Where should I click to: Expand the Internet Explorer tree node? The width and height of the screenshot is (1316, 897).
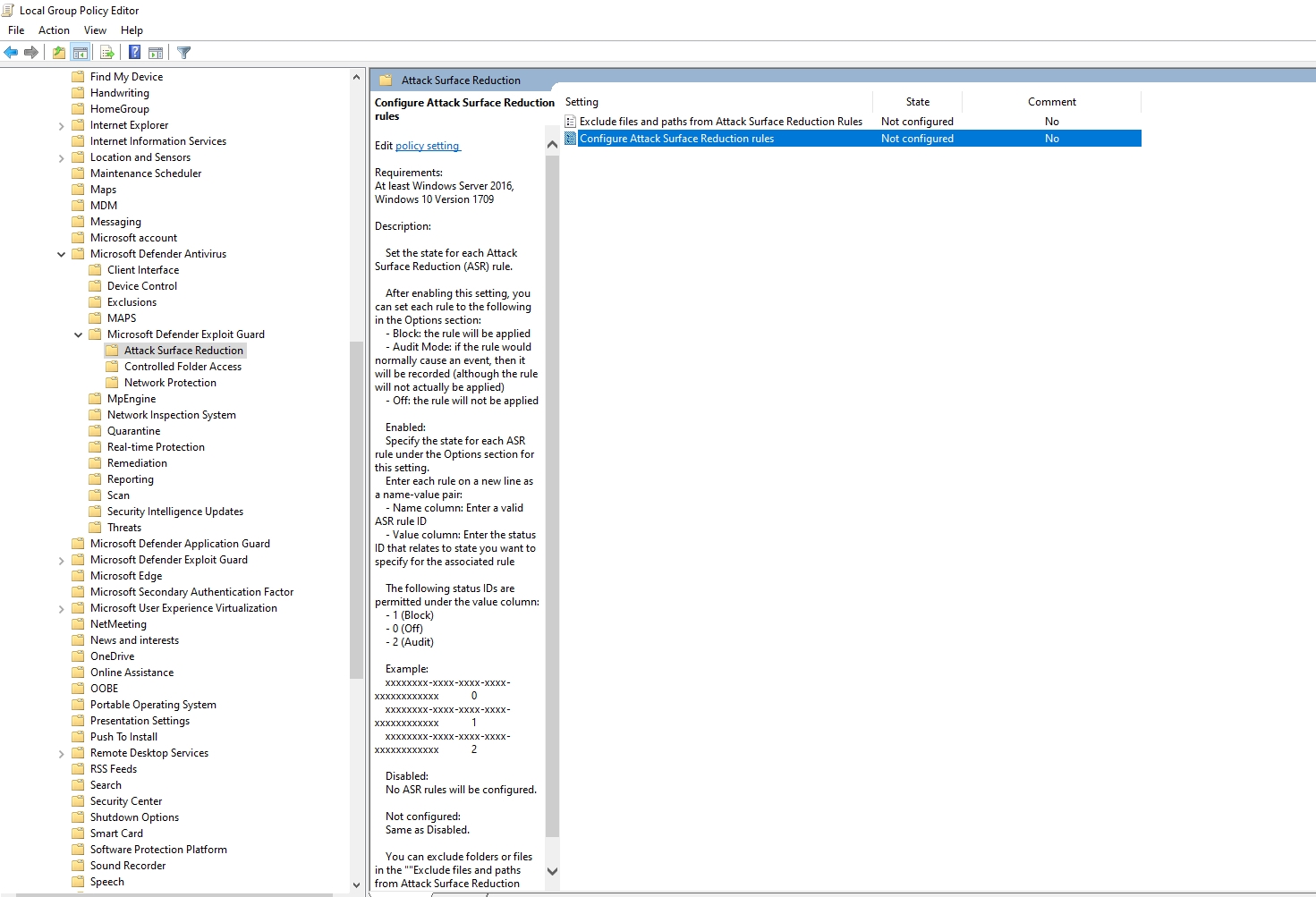tap(62, 126)
